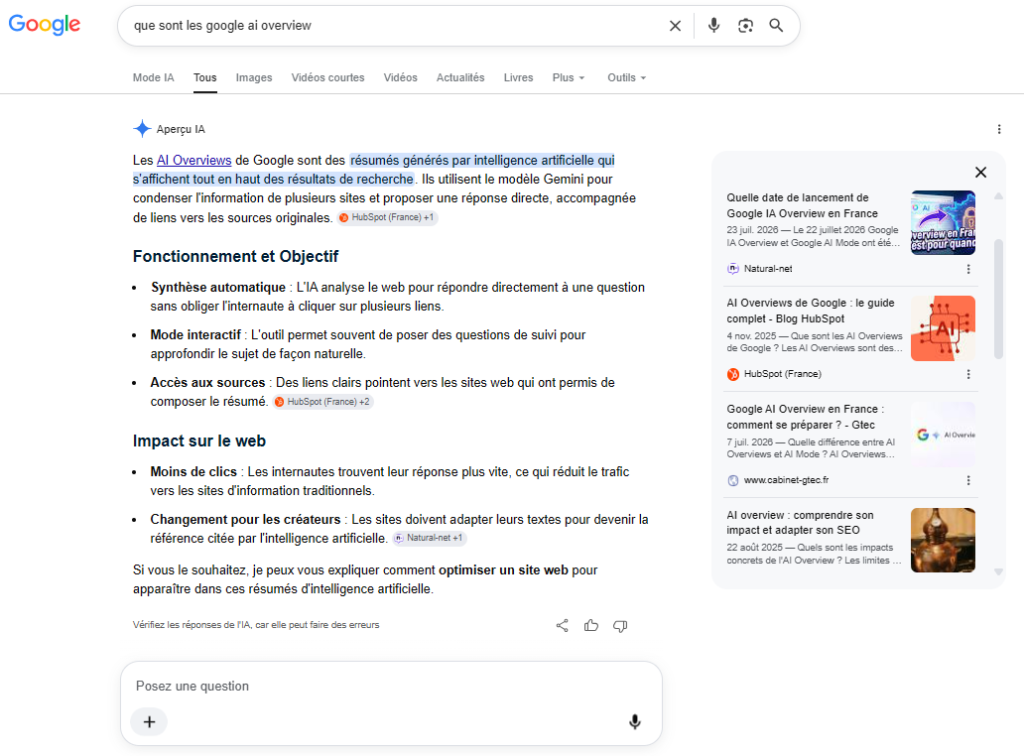Expand the Plus dropdown menu

click(568, 78)
